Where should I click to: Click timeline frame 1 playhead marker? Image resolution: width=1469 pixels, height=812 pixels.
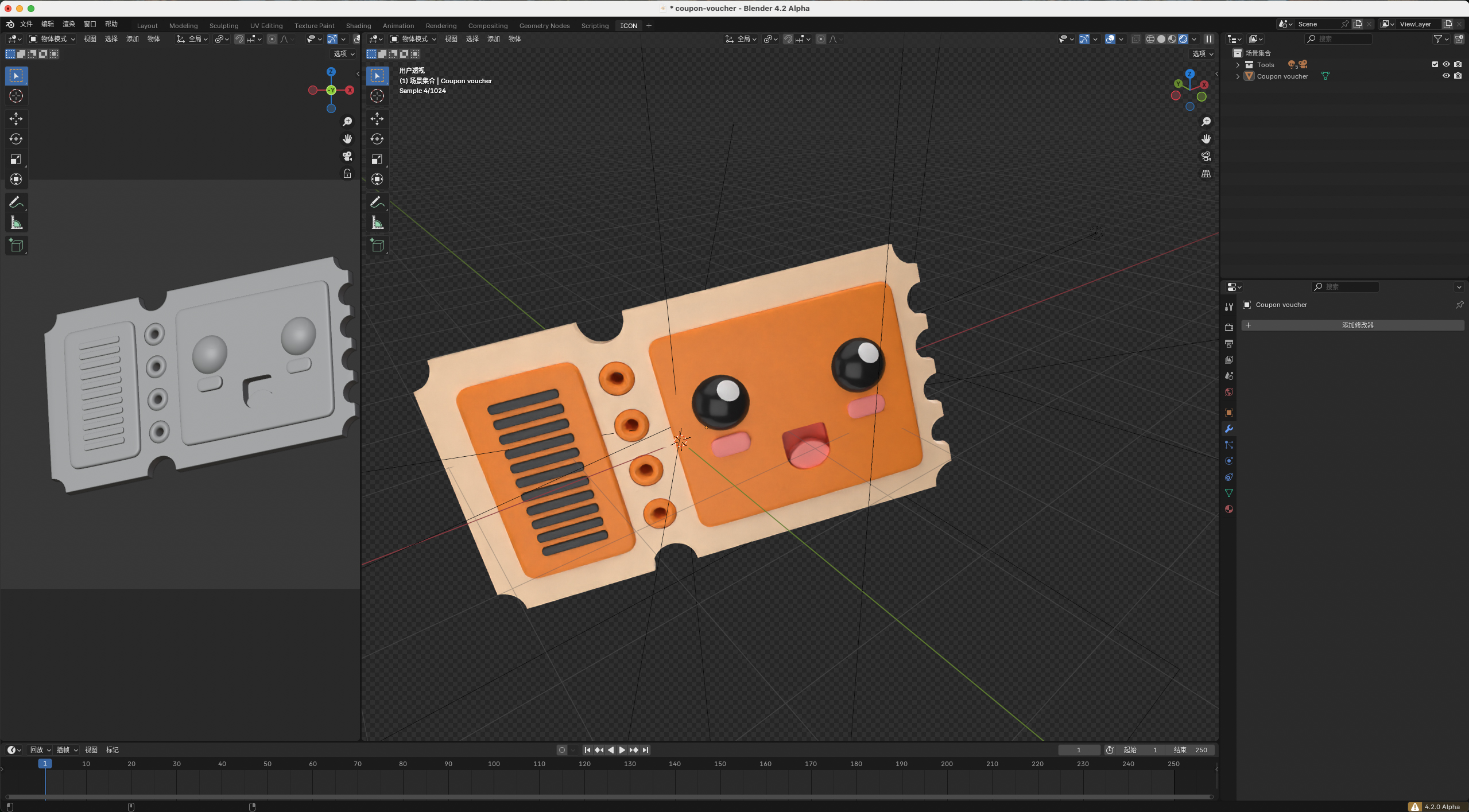(45, 764)
